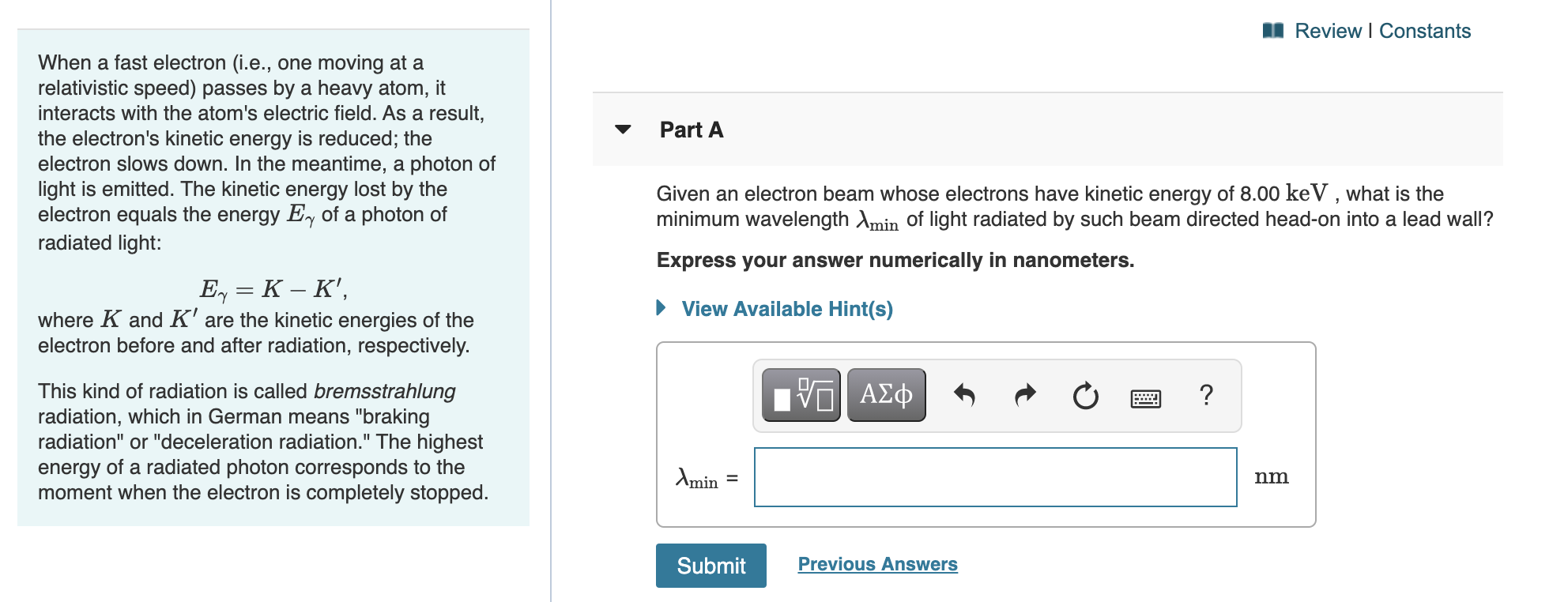1568x602 pixels.
Task: Open the math templates palette in the equation toolbar
Action: tap(801, 394)
